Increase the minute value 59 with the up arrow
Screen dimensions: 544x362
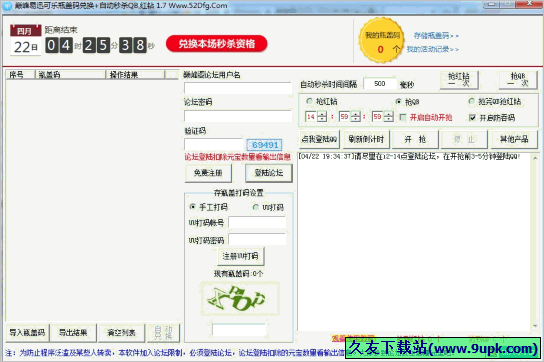point(356,114)
